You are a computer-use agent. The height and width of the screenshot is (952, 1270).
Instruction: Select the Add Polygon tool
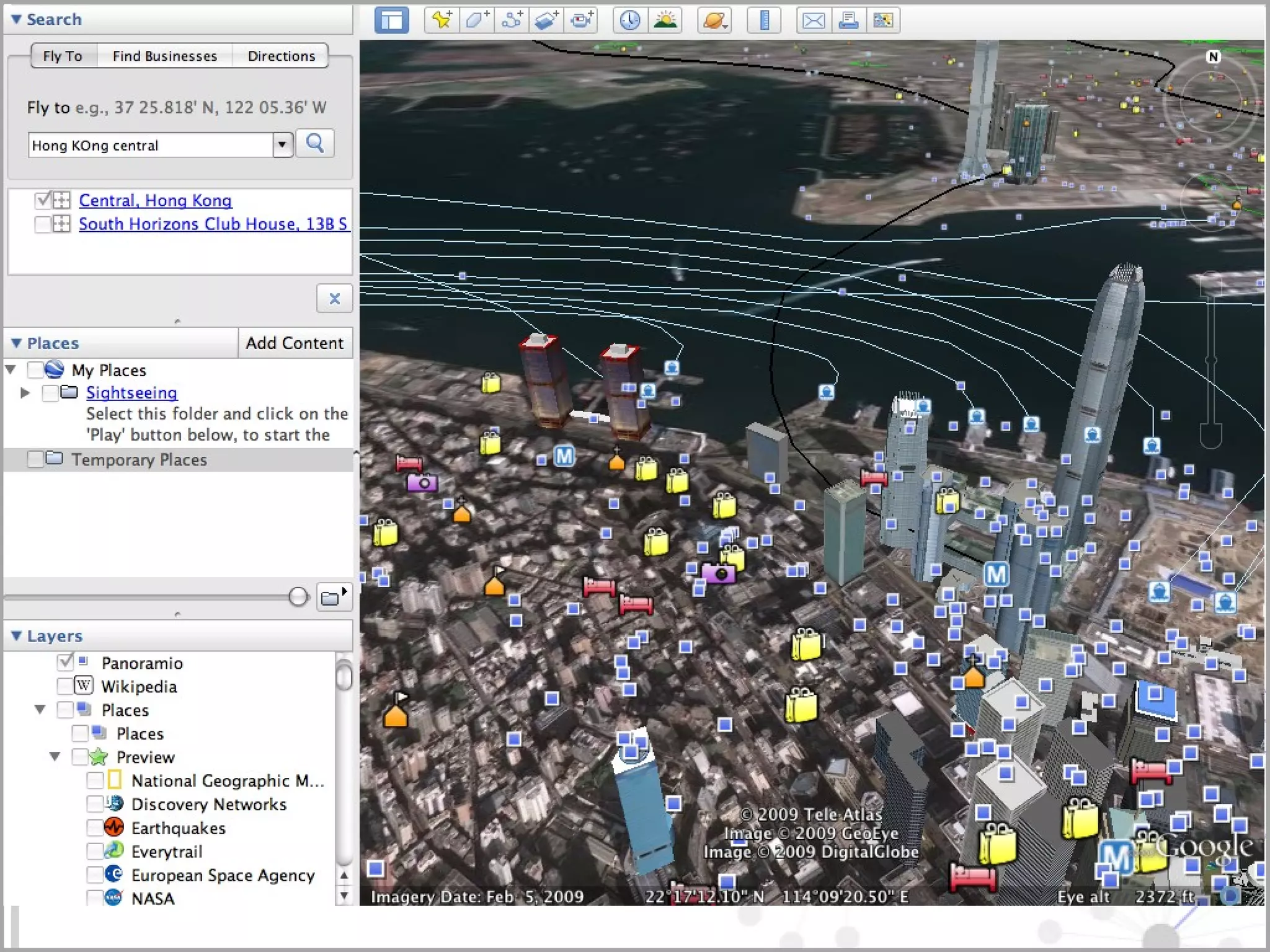(476, 20)
